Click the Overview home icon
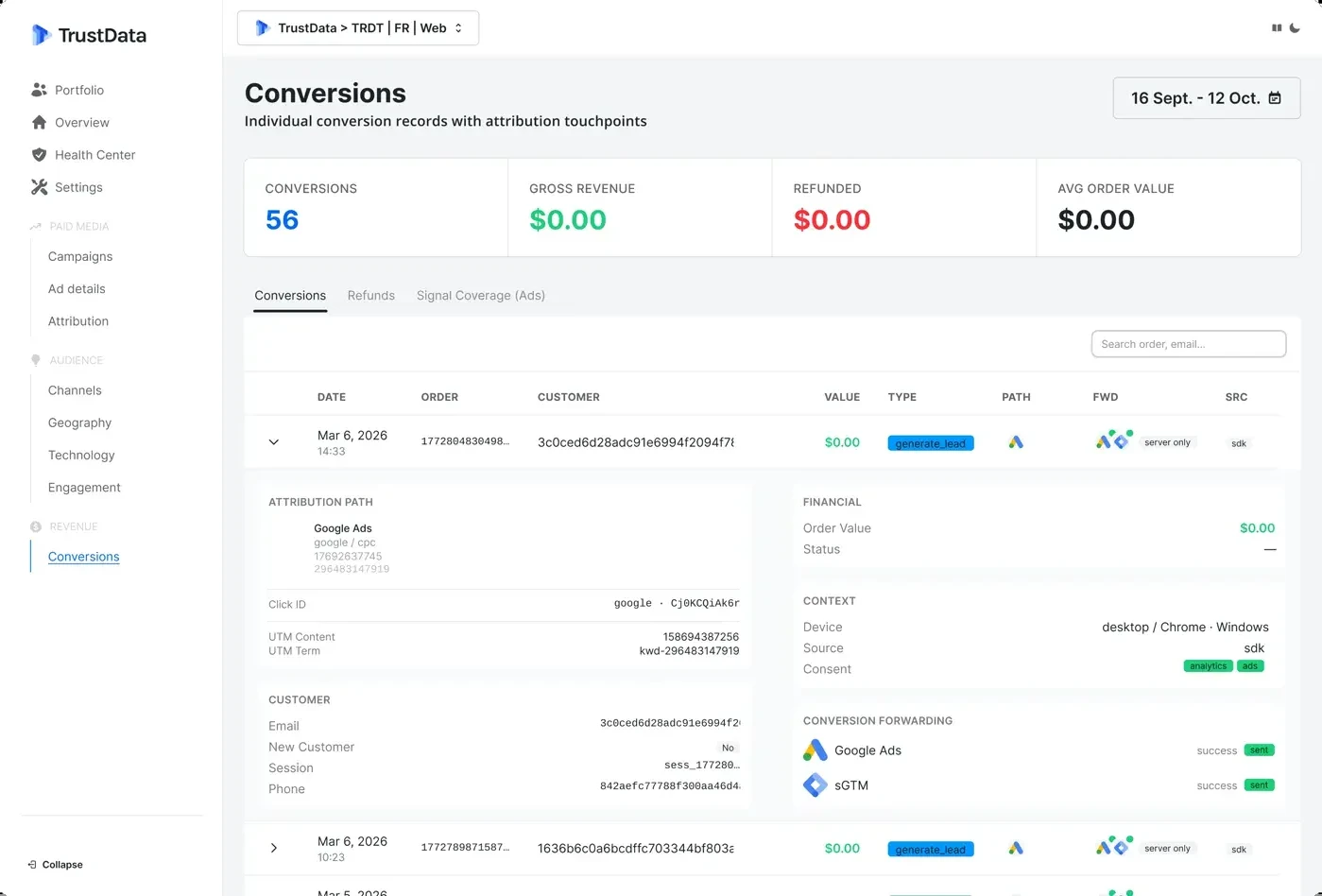This screenshot has height=896, width=1322. 38,122
